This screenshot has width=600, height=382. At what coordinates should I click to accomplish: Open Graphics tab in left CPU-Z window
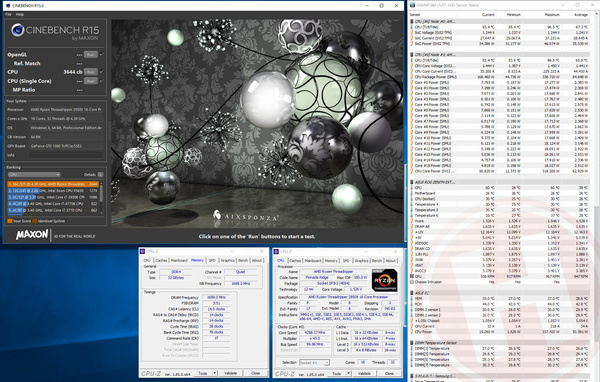click(227, 260)
